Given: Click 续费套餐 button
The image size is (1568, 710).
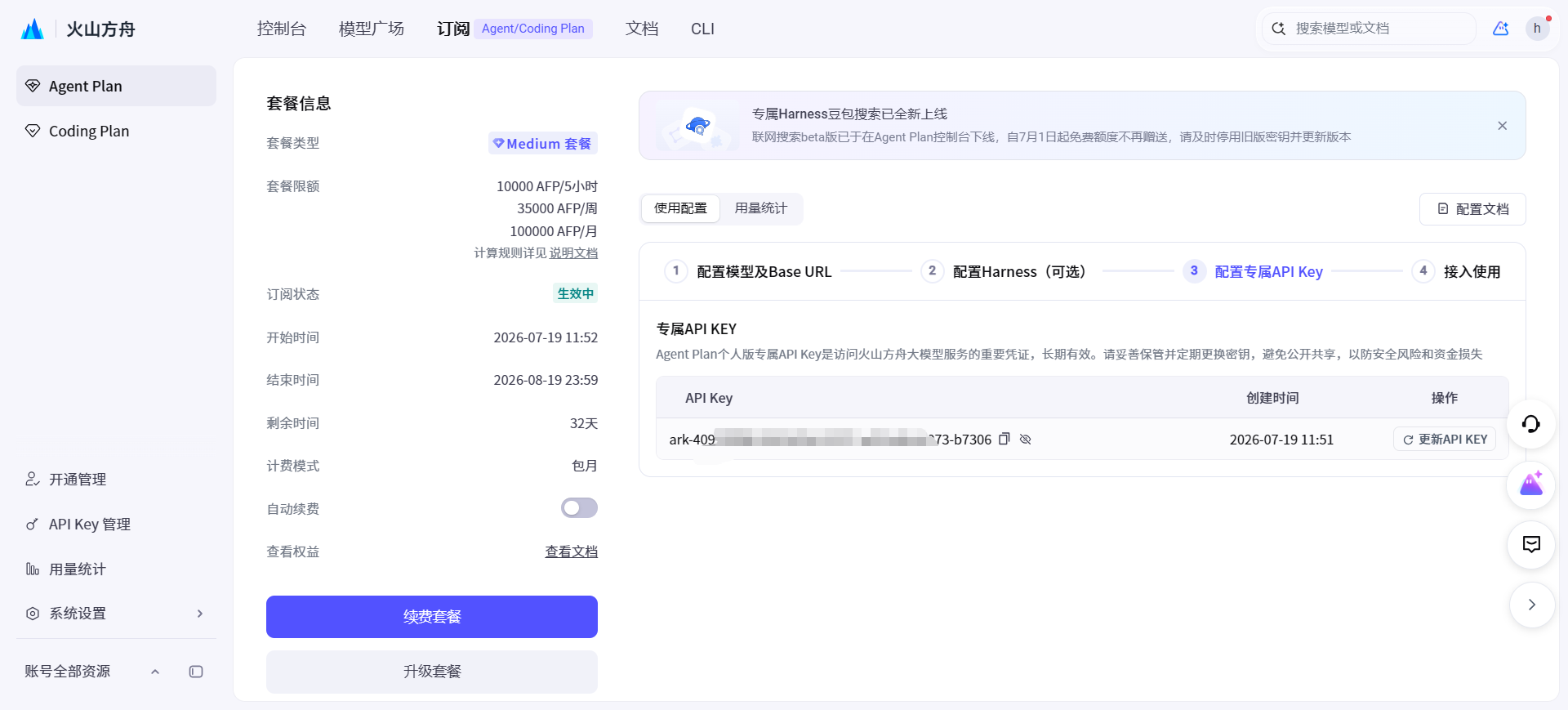Looking at the screenshot, I should click(x=432, y=617).
